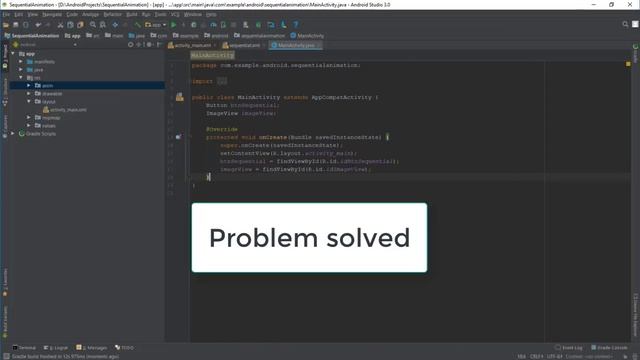Click the Make Project hammer icon
Screen dimensions: 640x360
137,25
